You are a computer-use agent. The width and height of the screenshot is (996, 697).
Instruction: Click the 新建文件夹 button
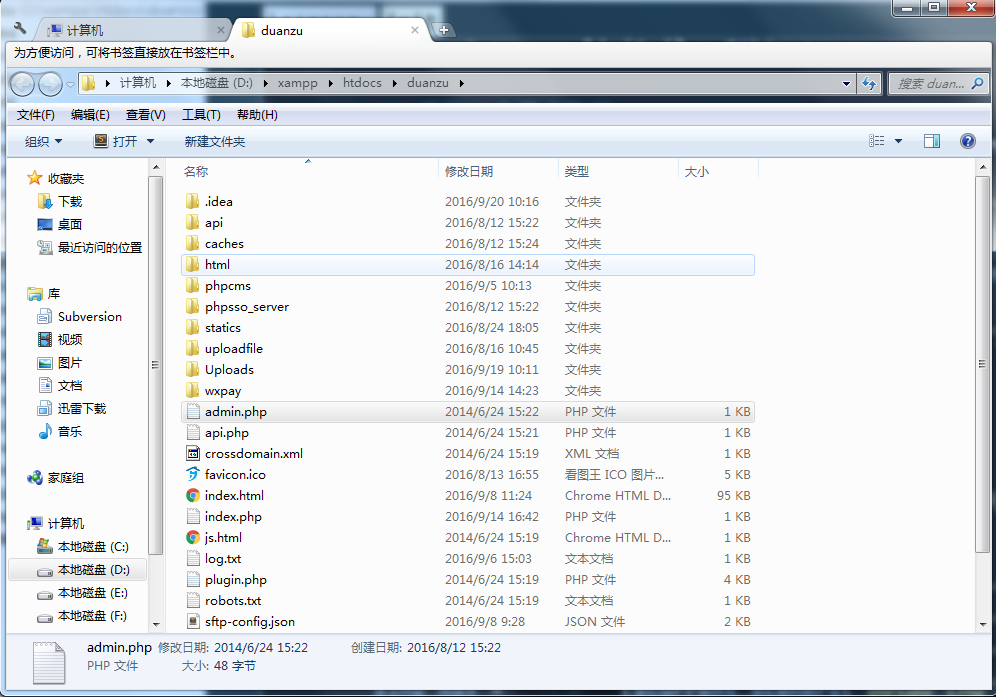tap(215, 141)
